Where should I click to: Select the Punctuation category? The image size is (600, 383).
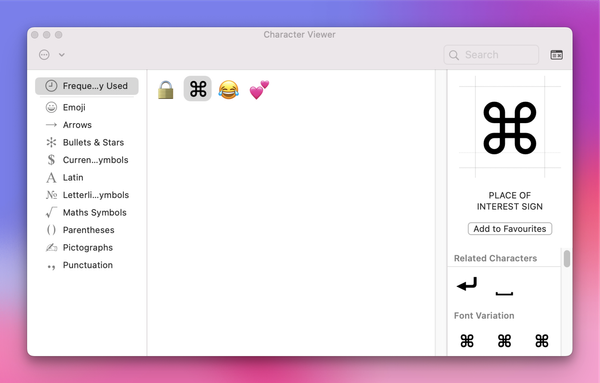[87, 265]
